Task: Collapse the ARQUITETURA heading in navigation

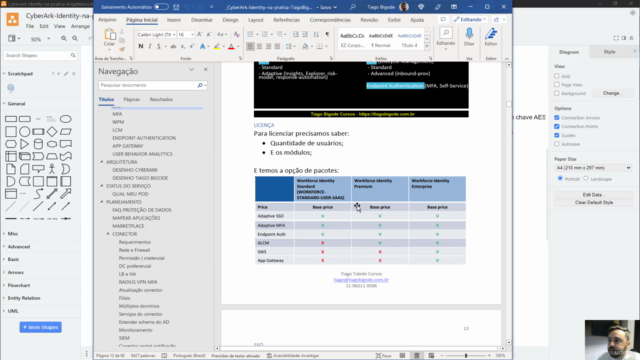Action: pyautogui.click(x=102, y=162)
